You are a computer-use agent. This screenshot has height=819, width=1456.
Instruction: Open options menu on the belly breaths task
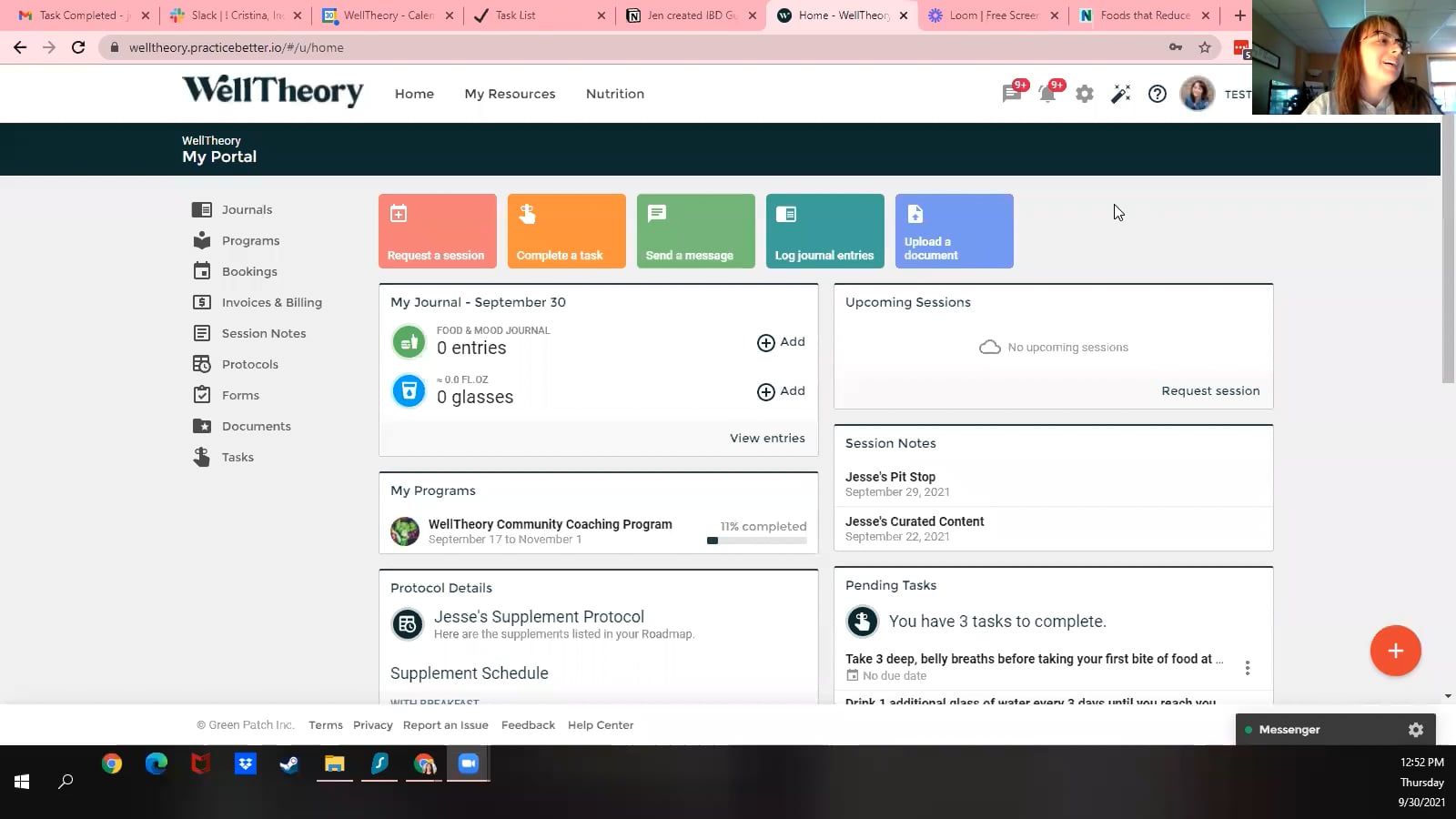point(1248,667)
